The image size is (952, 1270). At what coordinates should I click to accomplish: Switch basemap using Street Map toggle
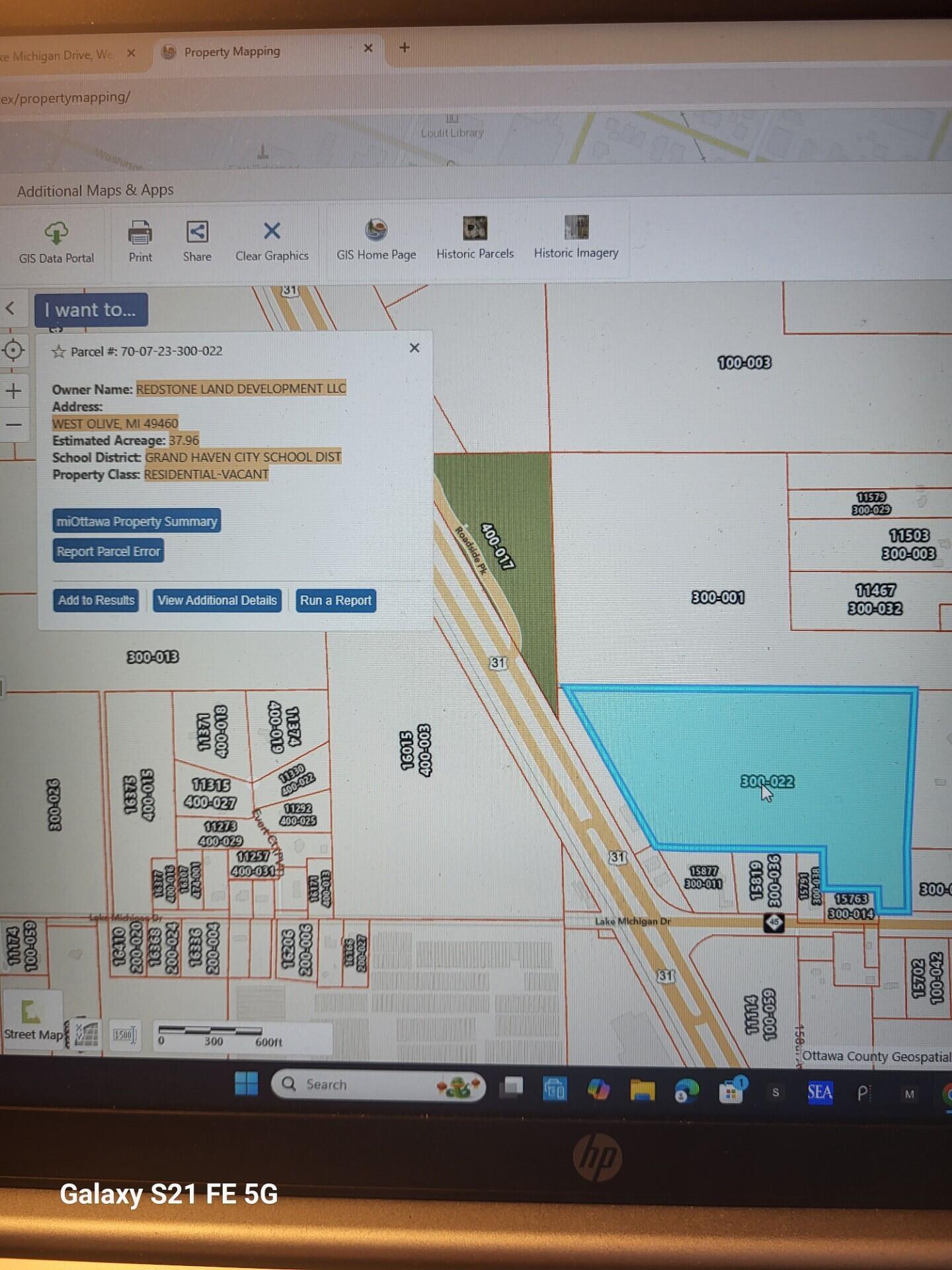[x=32, y=1019]
